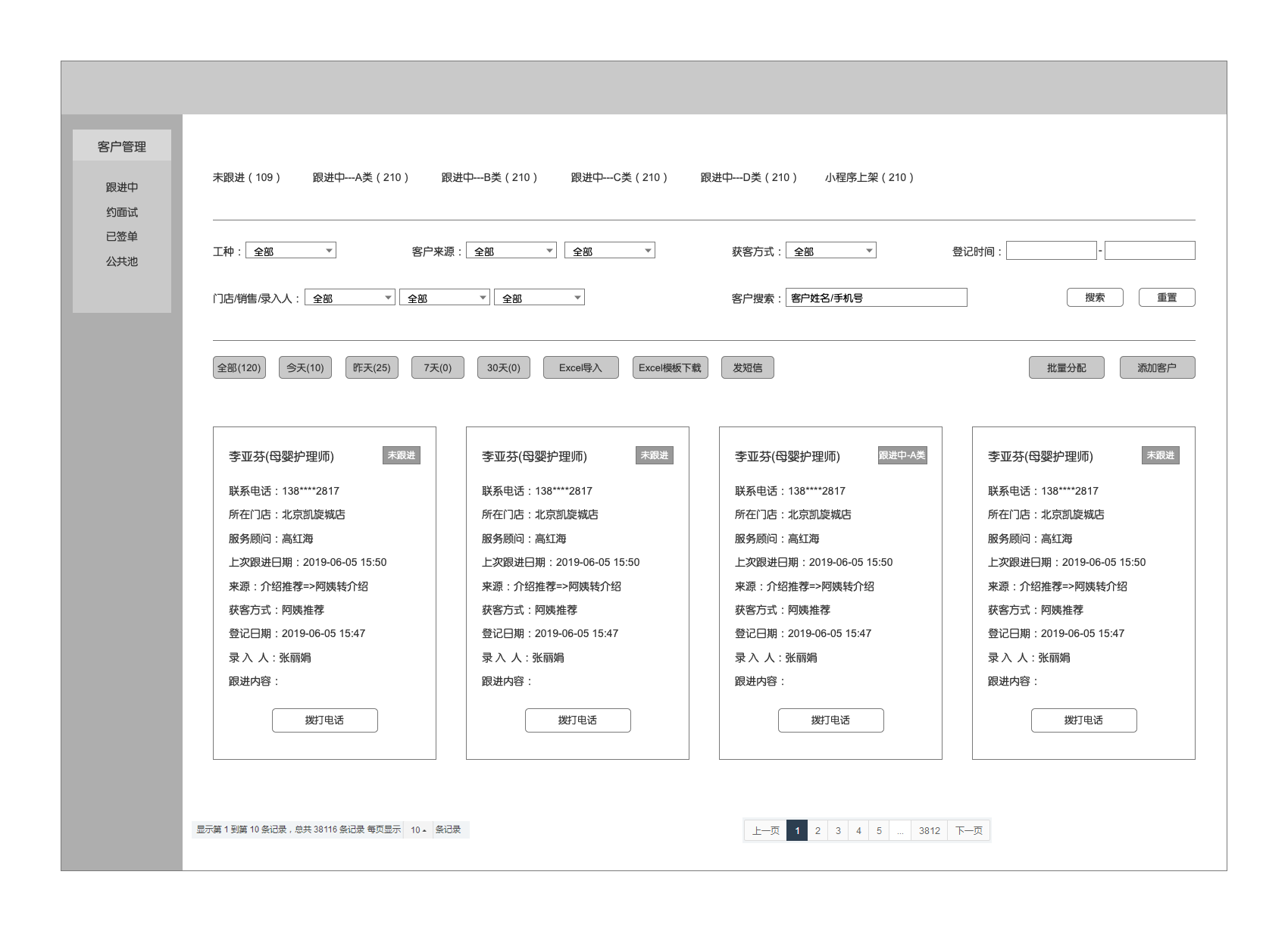Click 拨打电话 on the first customer card
The width and height of the screenshot is (1288, 931).
coord(325,720)
